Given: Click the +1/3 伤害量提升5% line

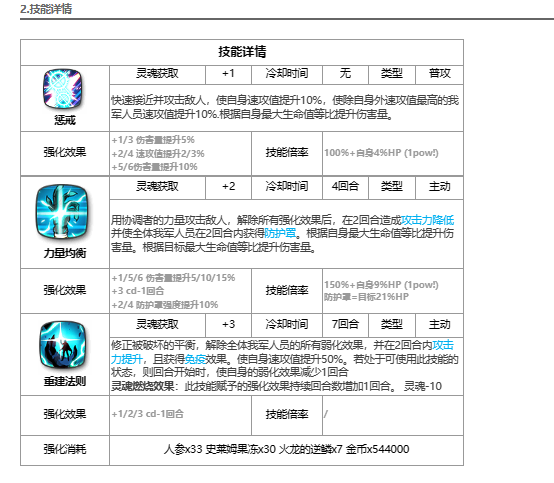Looking at the screenshot, I should [153, 140].
